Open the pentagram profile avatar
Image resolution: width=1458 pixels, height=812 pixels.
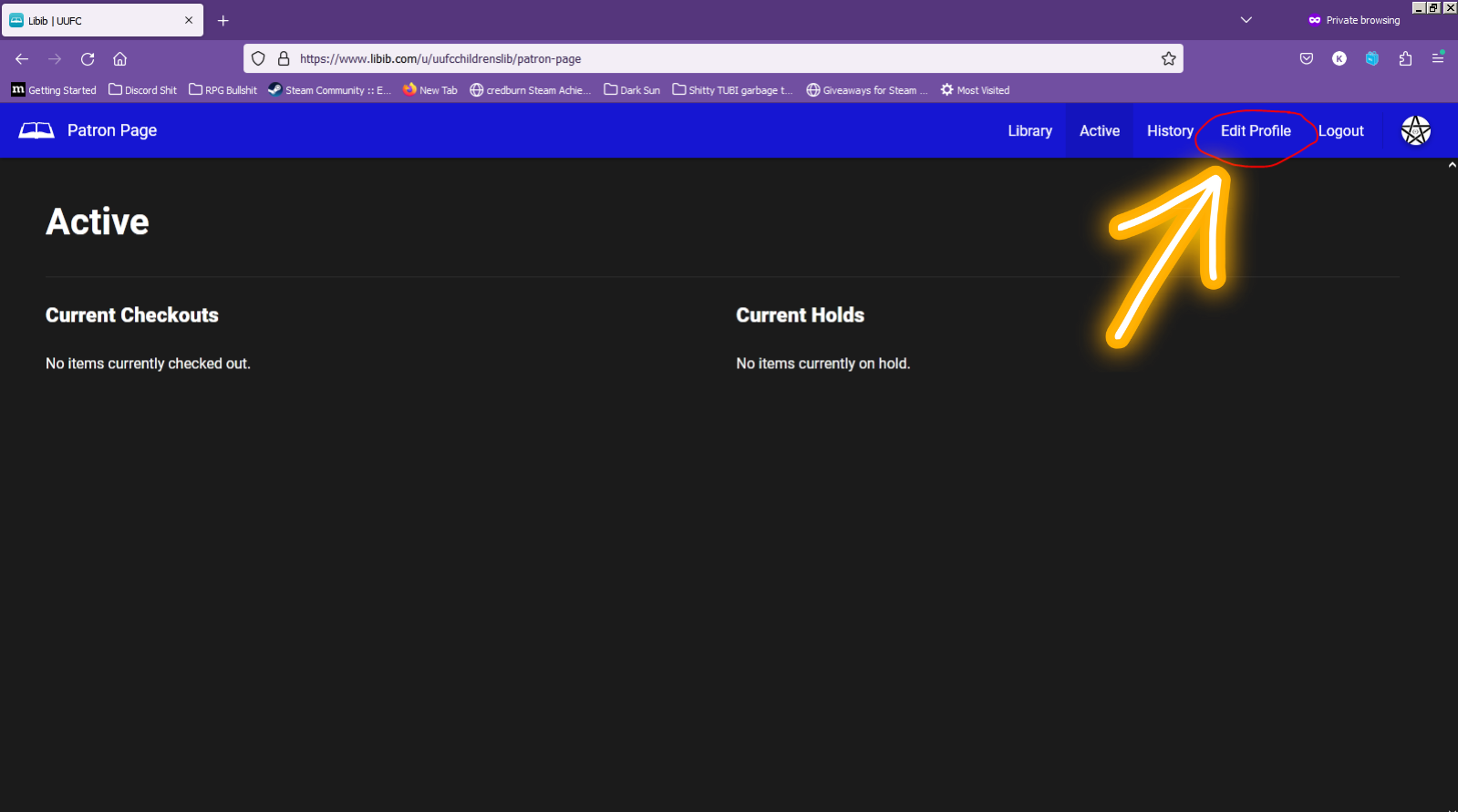coord(1415,130)
